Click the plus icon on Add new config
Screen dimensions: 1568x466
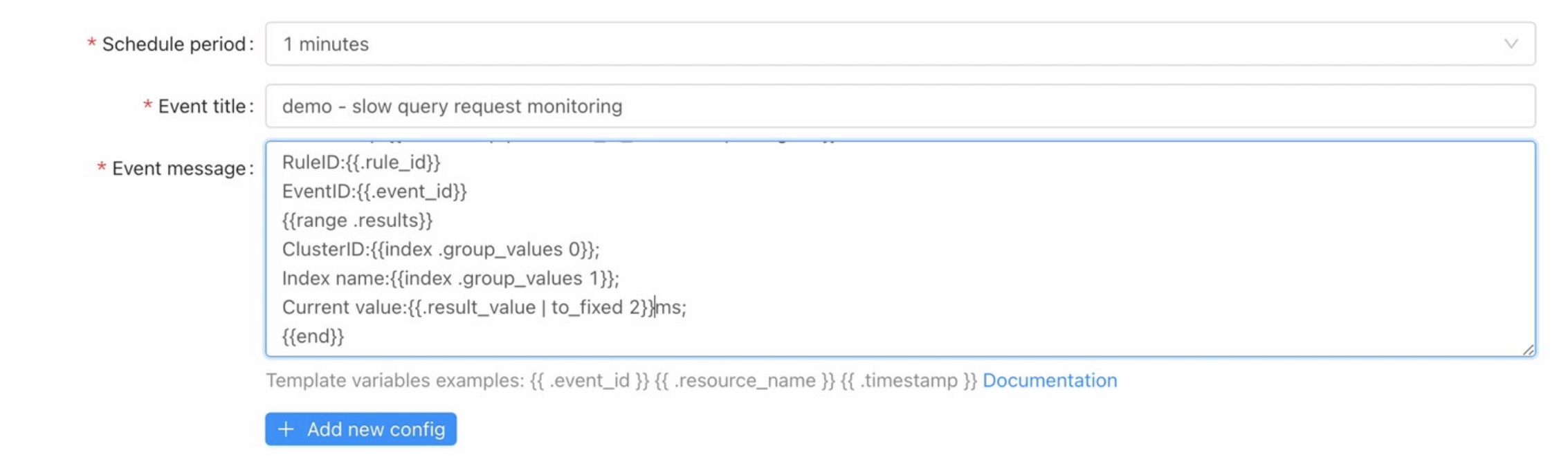point(285,429)
